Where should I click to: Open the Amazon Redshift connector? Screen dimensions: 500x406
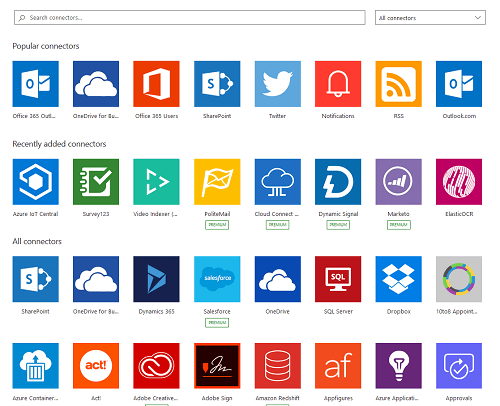pos(278,366)
